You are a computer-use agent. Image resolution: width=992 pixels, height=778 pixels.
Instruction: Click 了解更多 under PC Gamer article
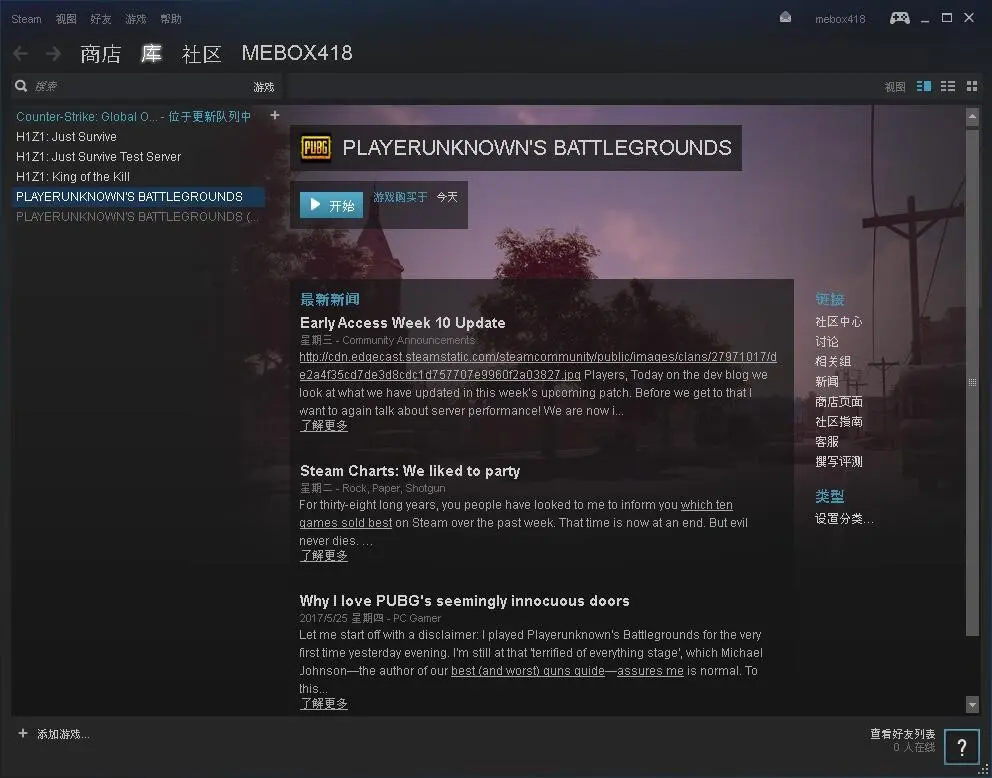pos(323,703)
